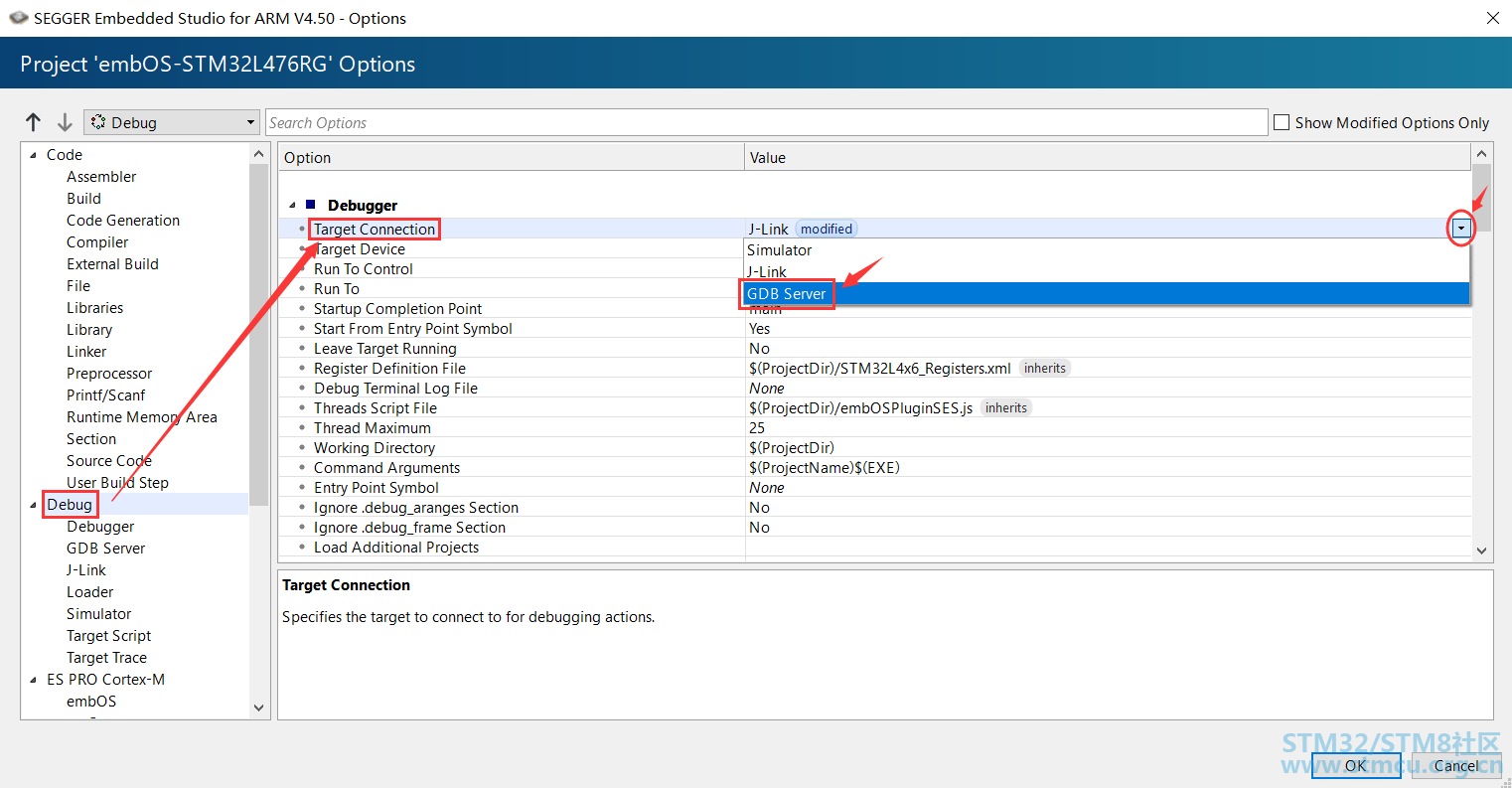The width and height of the screenshot is (1512, 788).
Task: Click the Ignore .debug_frame Section option
Action: tap(410, 528)
